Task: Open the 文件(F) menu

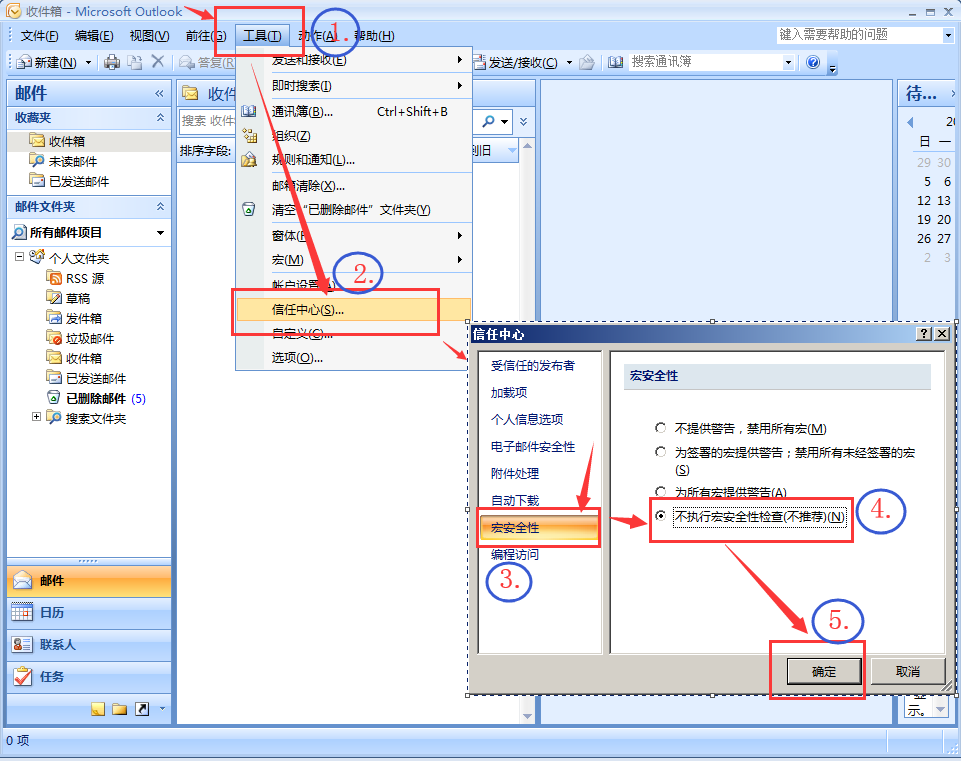Action: pyautogui.click(x=39, y=36)
